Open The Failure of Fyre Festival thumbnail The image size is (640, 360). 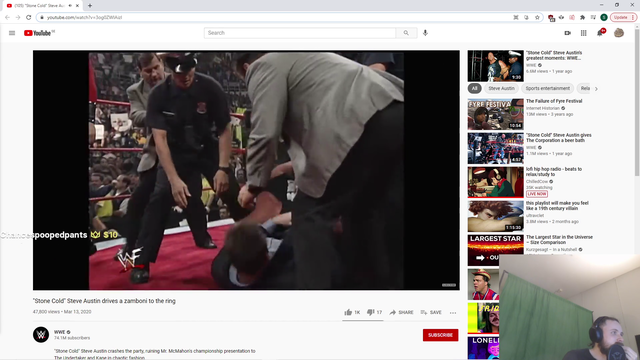[x=496, y=114]
